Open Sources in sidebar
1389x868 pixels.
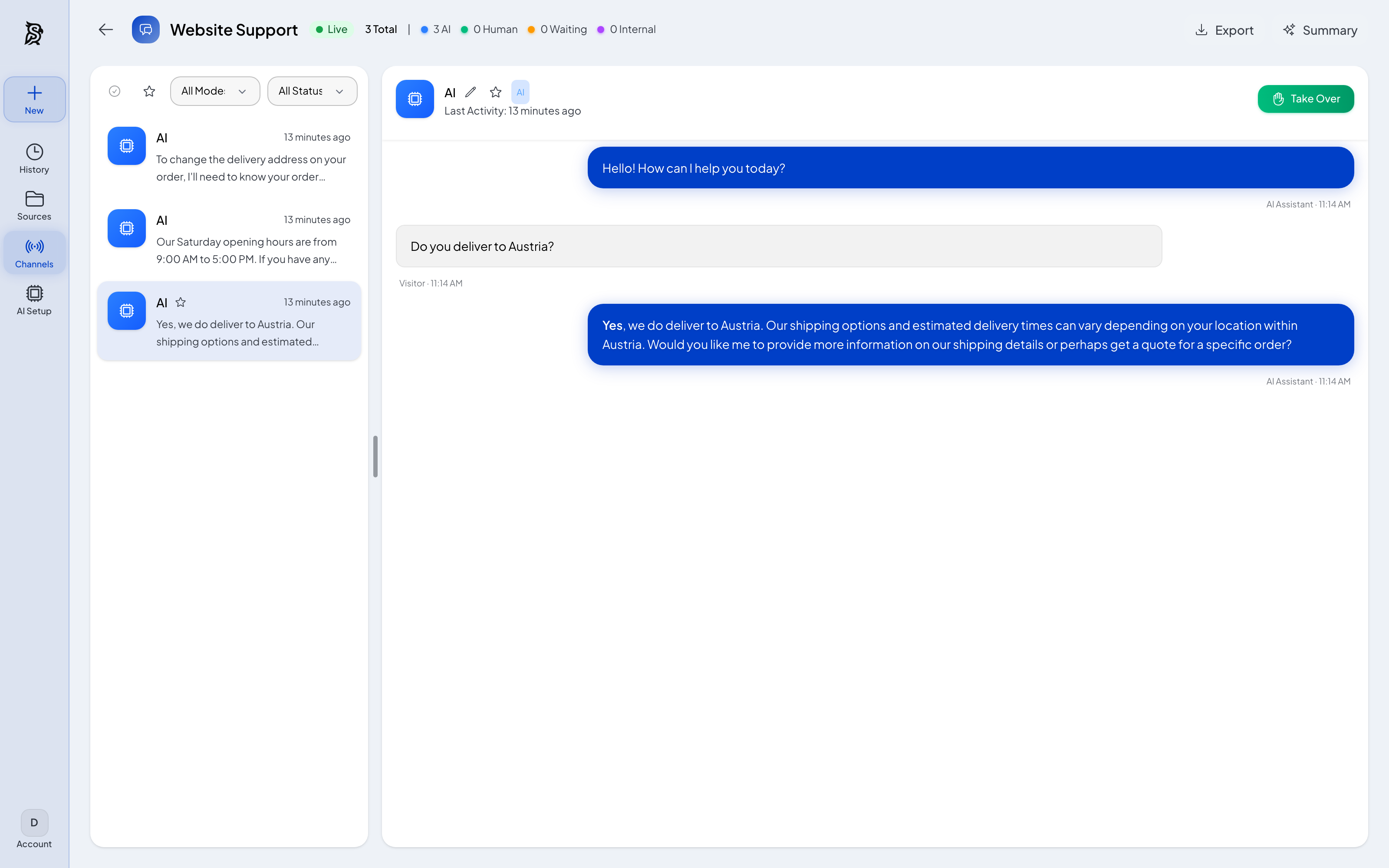pos(34,206)
